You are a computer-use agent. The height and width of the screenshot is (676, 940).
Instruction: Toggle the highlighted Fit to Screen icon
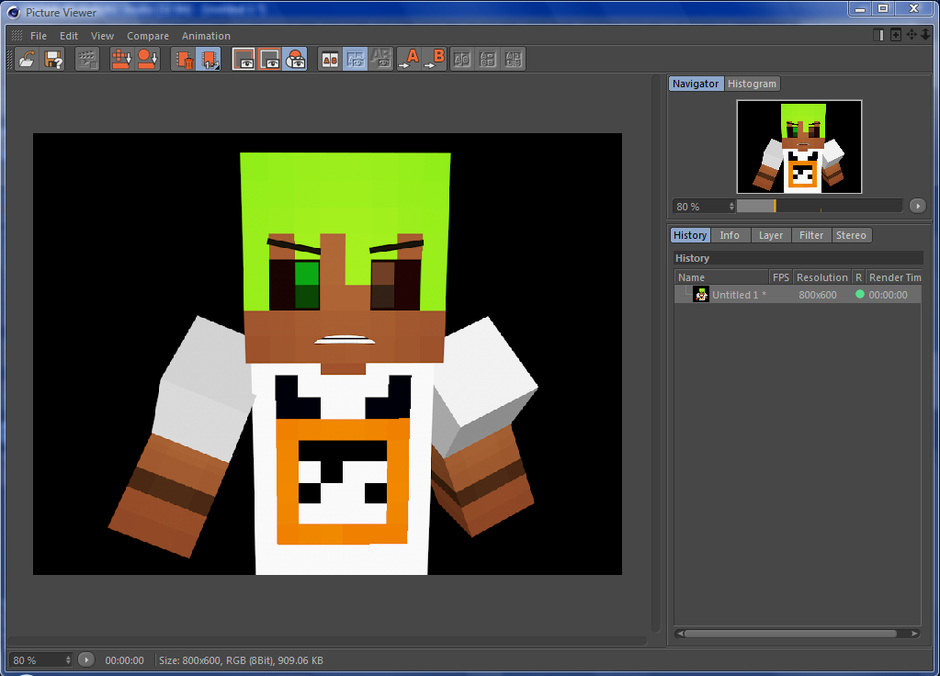(x=210, y=59)
